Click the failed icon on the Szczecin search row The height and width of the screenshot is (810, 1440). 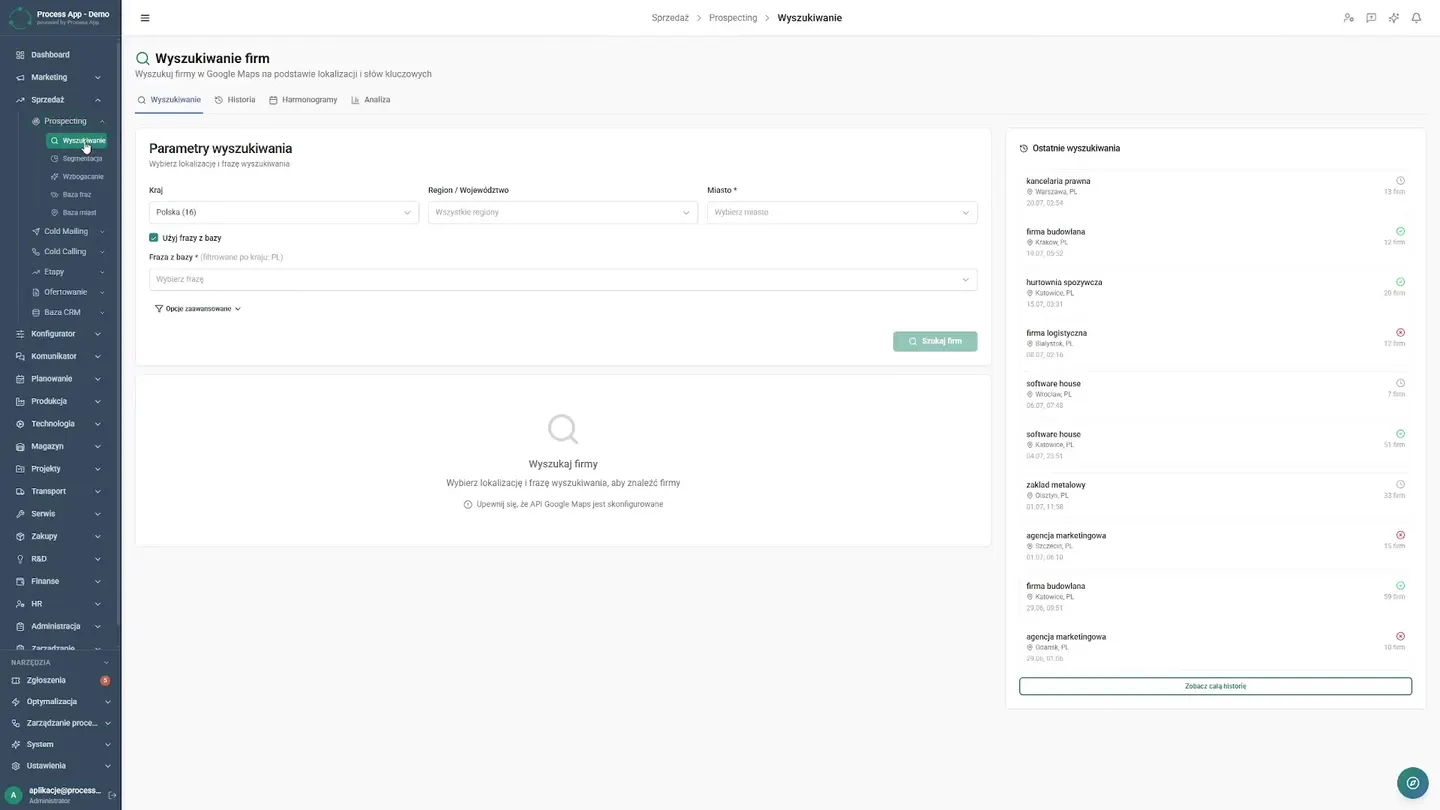(1400, 535)
